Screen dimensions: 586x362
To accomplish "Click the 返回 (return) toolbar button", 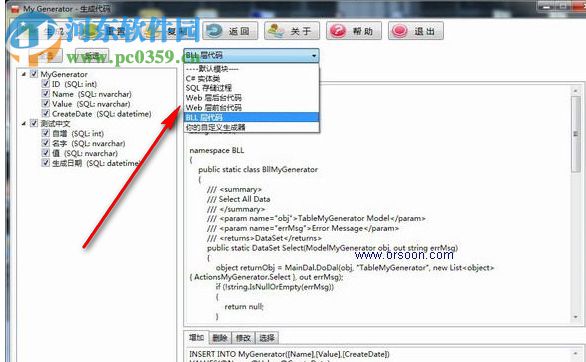I will pyautogui.click(x=230, y=31).
